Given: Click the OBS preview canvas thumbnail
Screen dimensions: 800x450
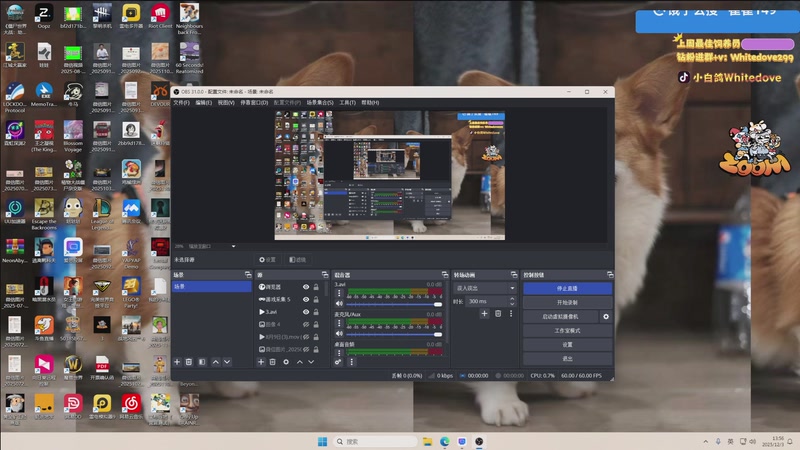Looking at the screenshot, I should [390, 175].
